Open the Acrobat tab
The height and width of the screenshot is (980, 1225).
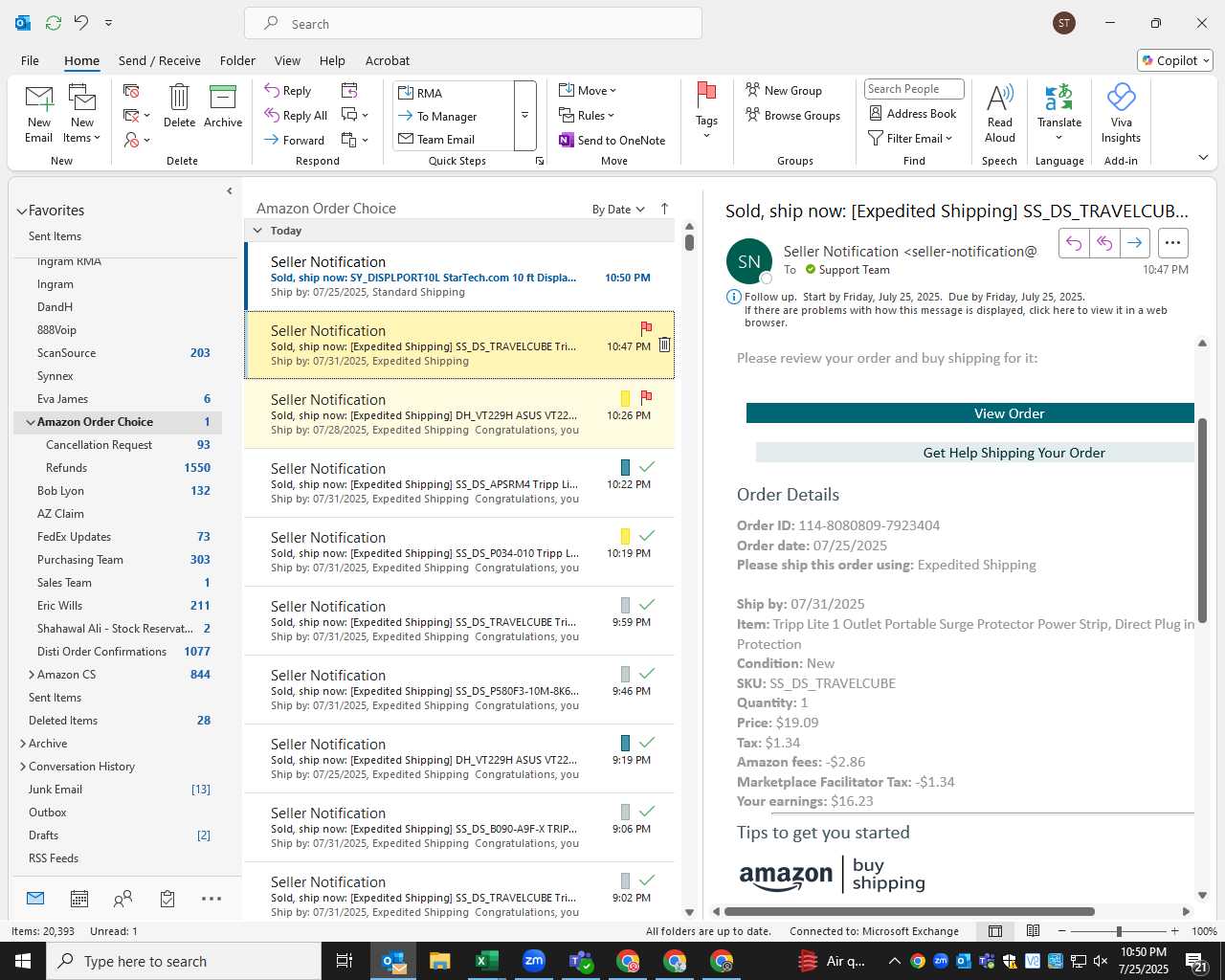point(388,60)
